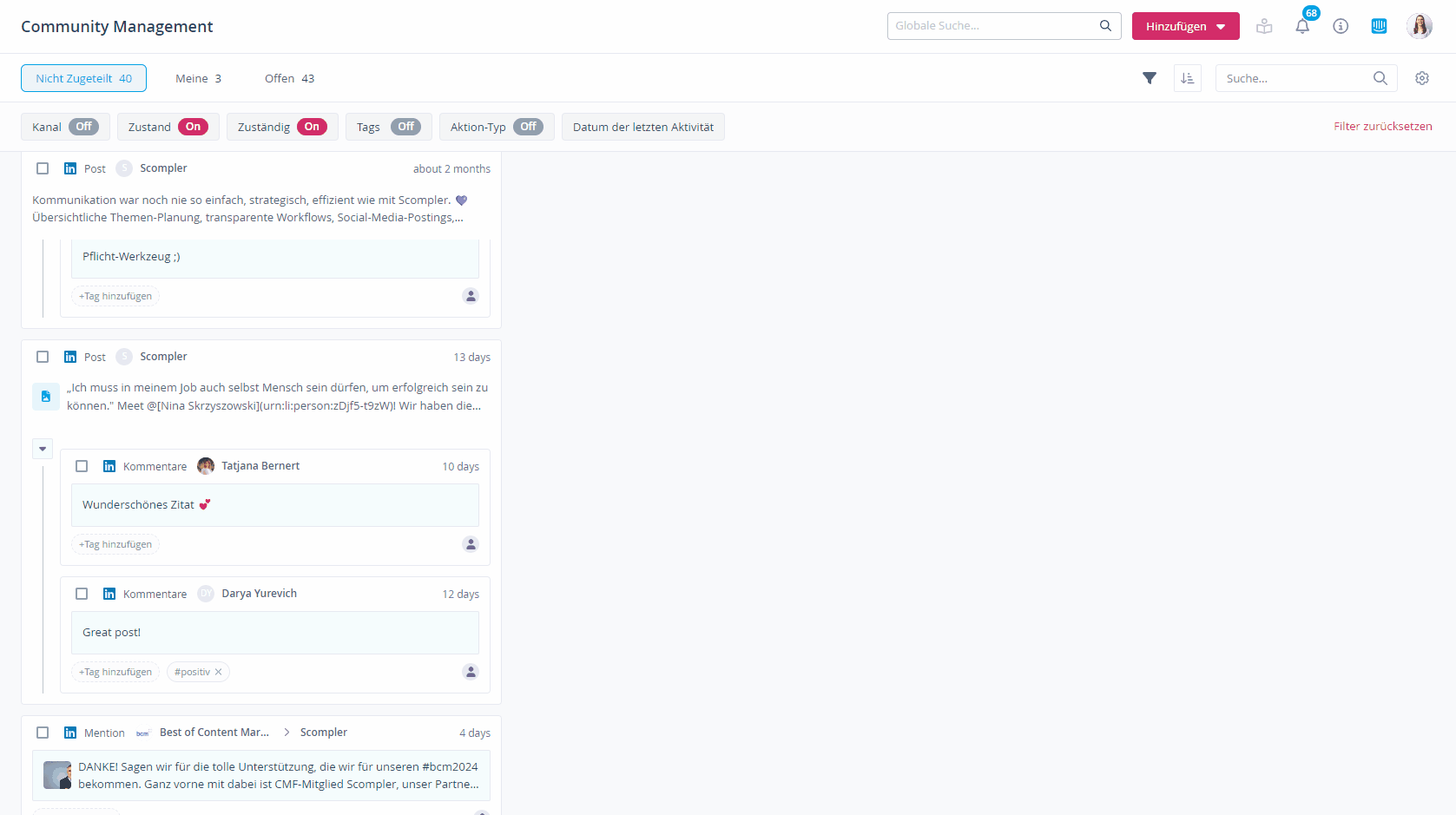
Task: Open the Hinzufügen dropdown
Action: click(x=1186, y=26)
